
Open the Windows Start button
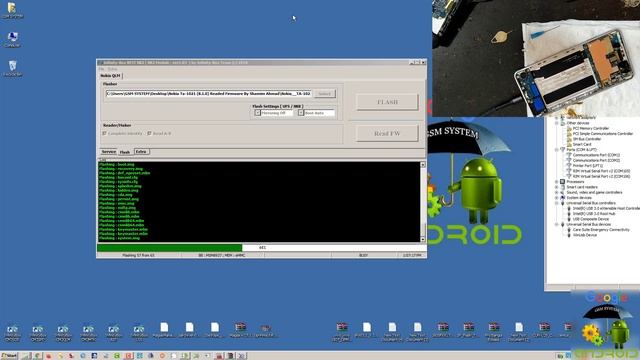(9, 356)
